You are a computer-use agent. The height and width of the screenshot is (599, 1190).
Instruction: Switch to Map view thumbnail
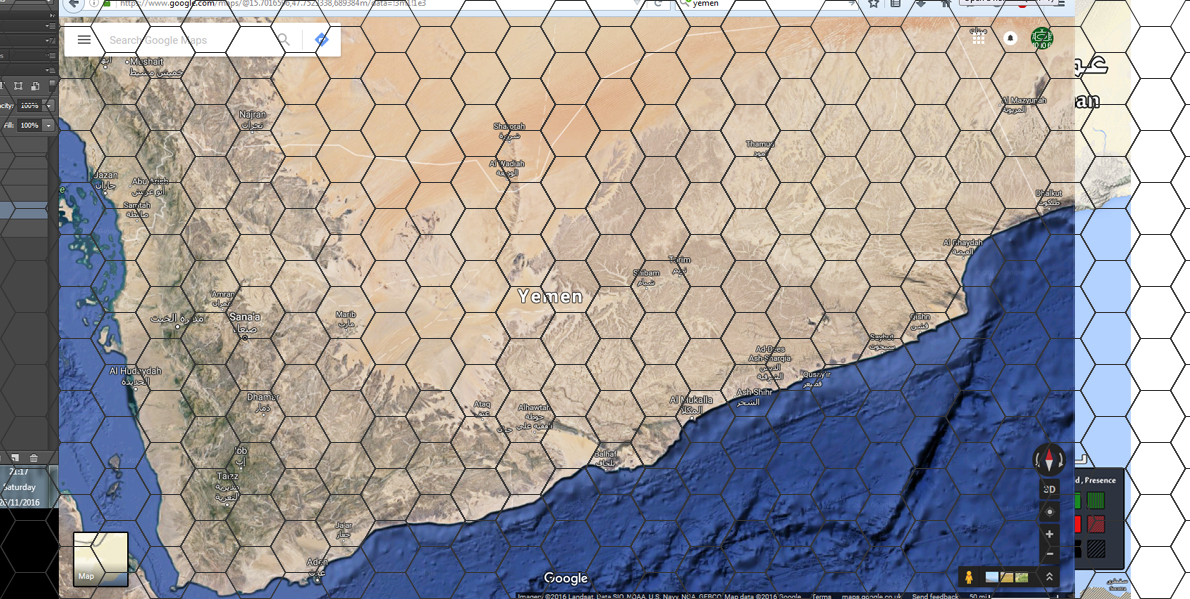[100, 560]
